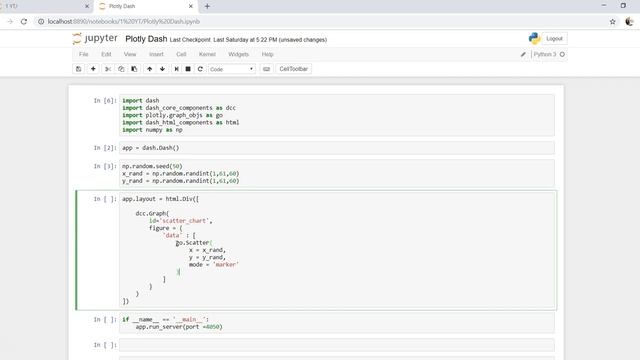Click the Jupyter logo

[x=95, y=38]
